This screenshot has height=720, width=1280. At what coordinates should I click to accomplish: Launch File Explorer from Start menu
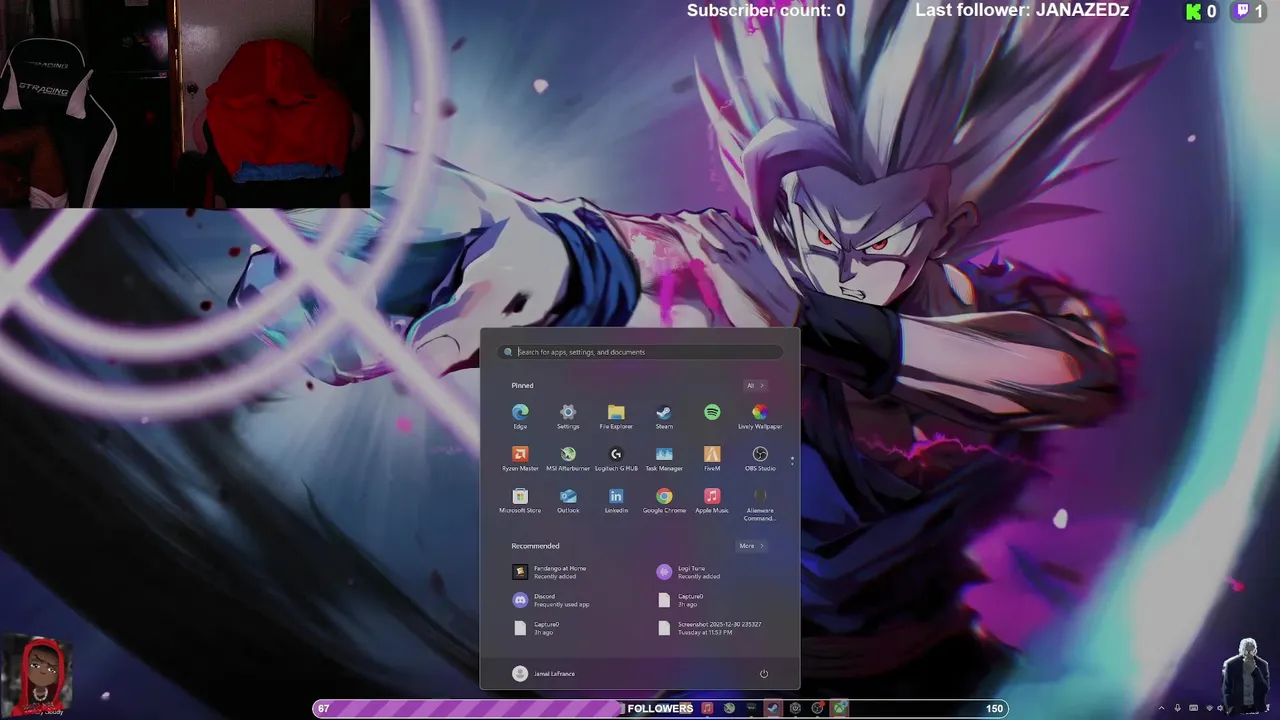click(616, 416)
